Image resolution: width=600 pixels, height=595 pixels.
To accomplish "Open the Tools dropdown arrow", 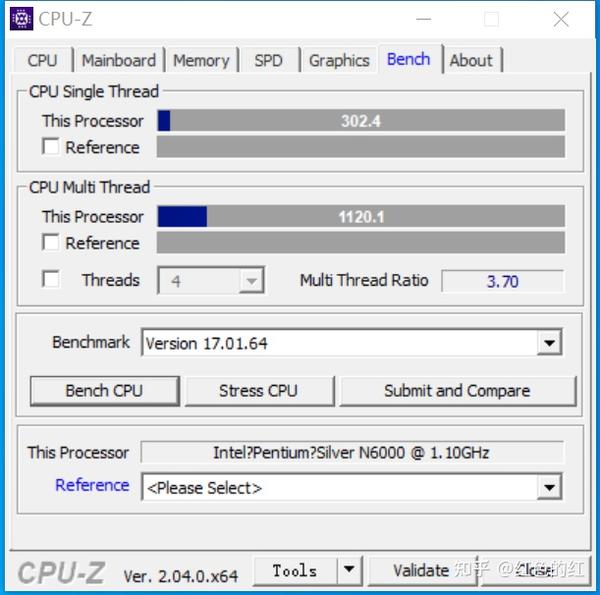I will click(349, 571).
